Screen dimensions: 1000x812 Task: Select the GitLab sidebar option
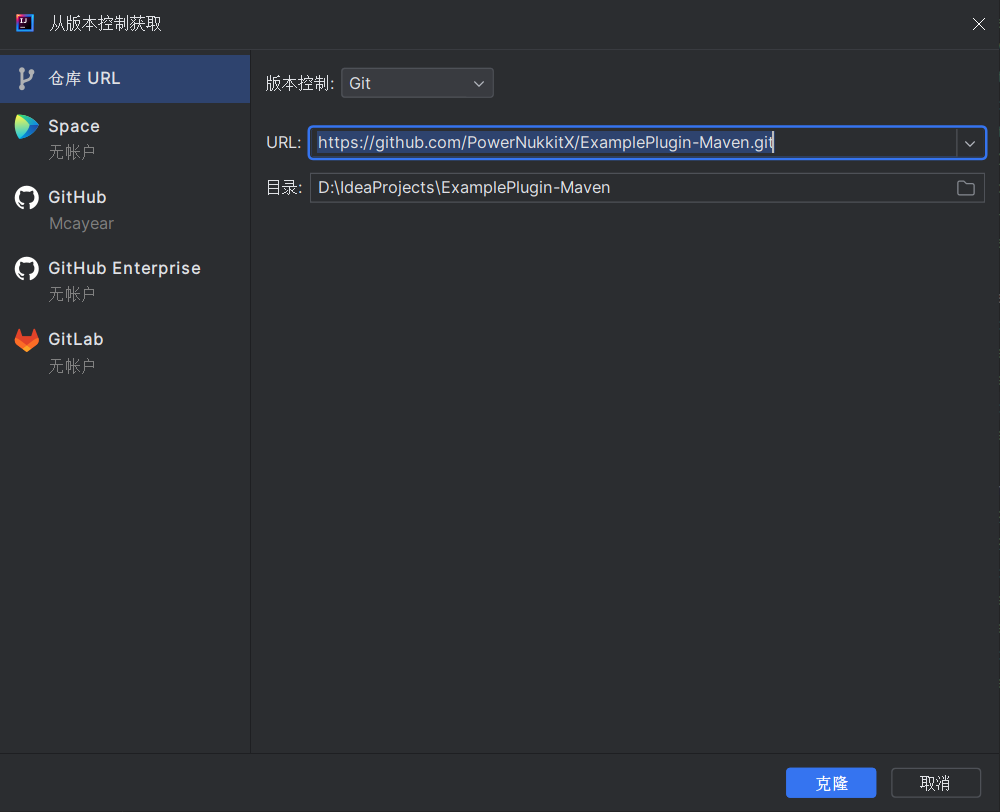point(125,352)
